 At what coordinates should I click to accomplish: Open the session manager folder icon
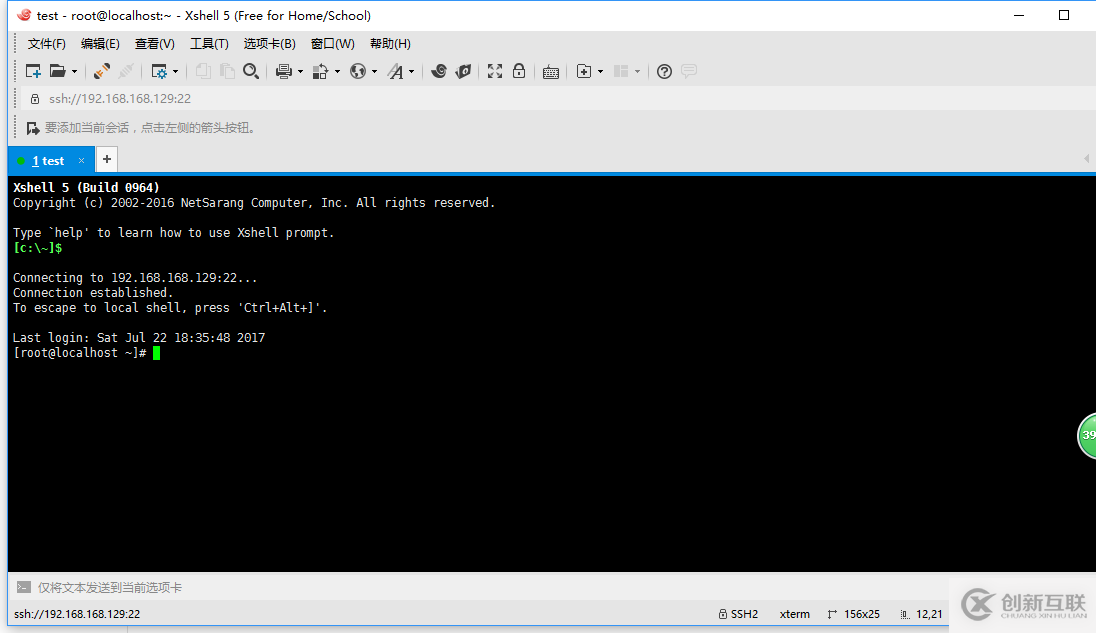[x=59, y=71]
